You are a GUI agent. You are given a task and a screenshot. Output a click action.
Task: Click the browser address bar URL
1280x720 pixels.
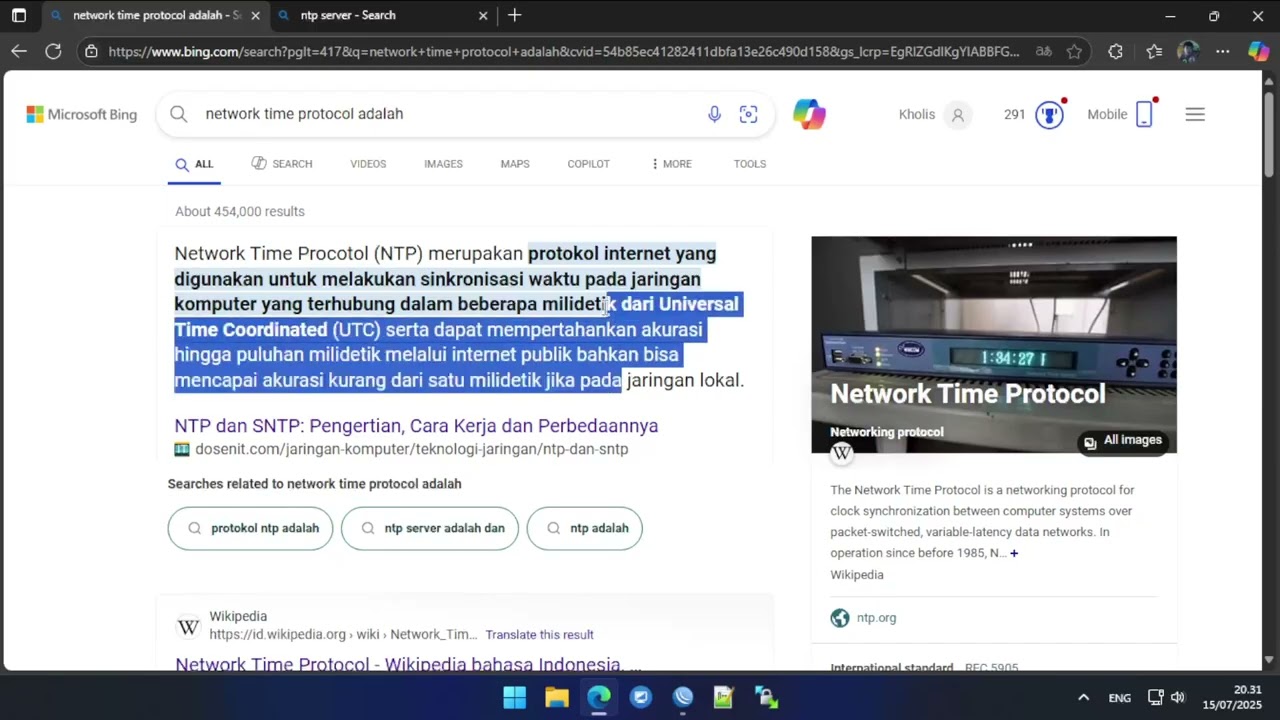564,52
